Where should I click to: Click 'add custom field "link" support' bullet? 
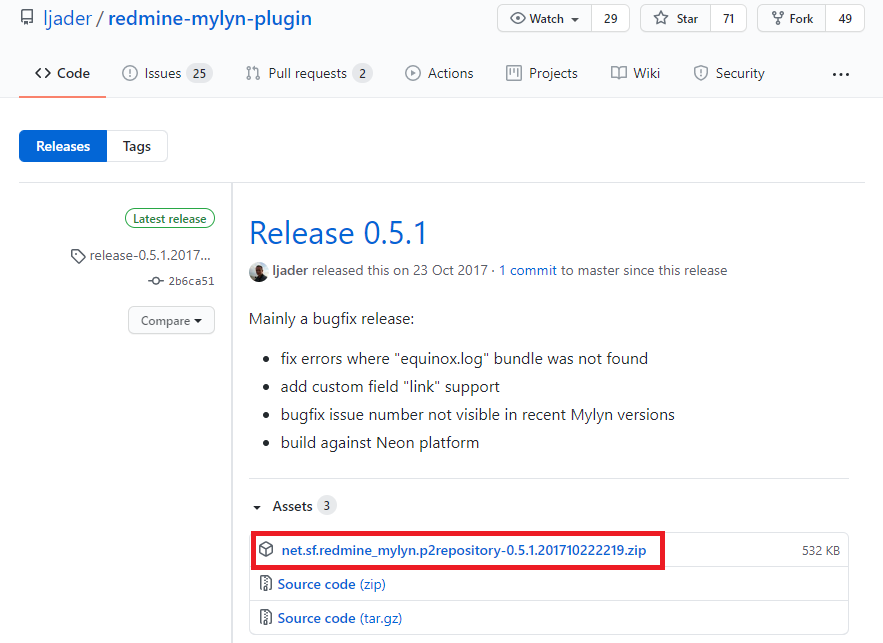click(390, 387)
